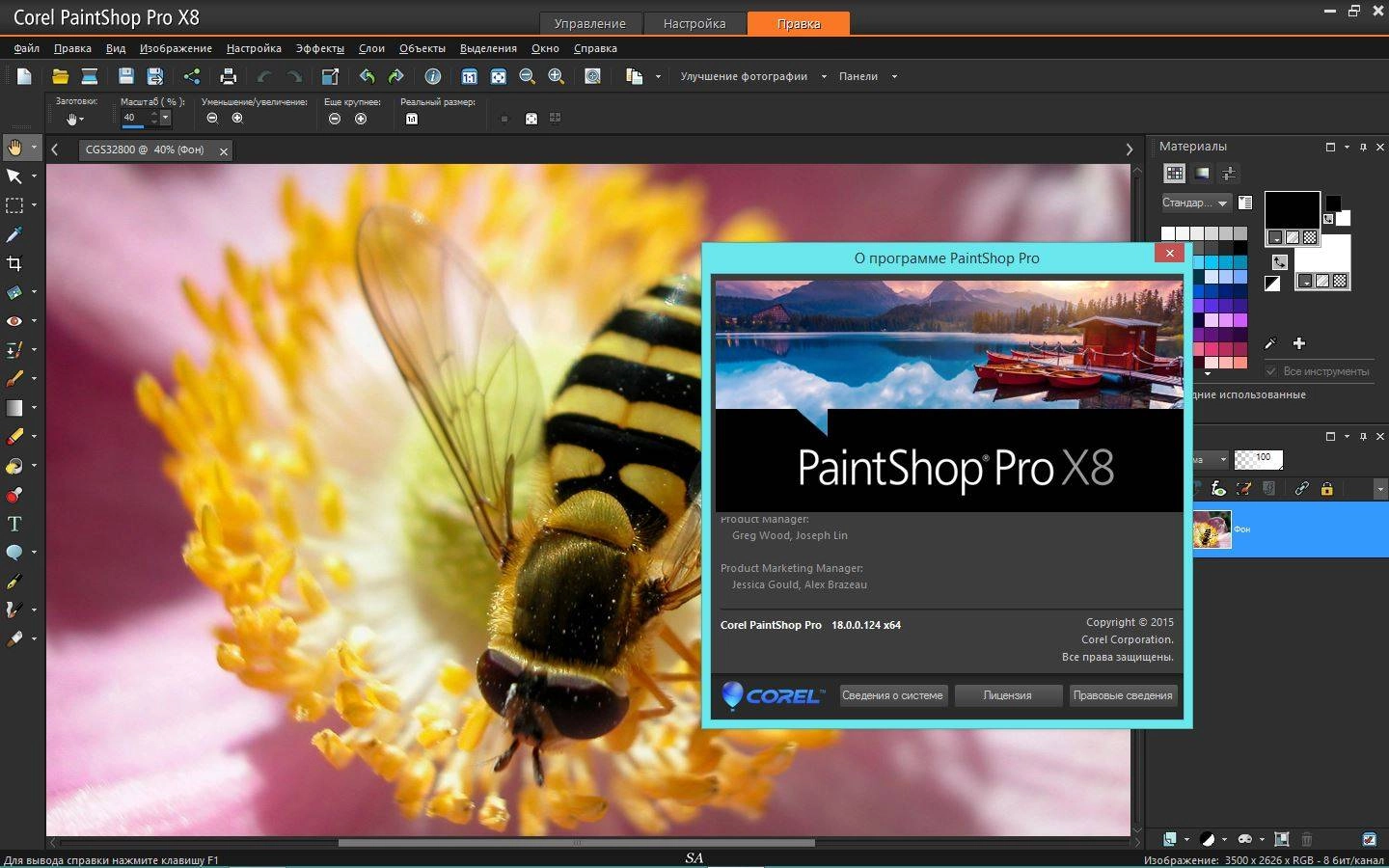
Task: Click the 'Реальный размер' 1:1 button
Action: (x=412, y=119)
